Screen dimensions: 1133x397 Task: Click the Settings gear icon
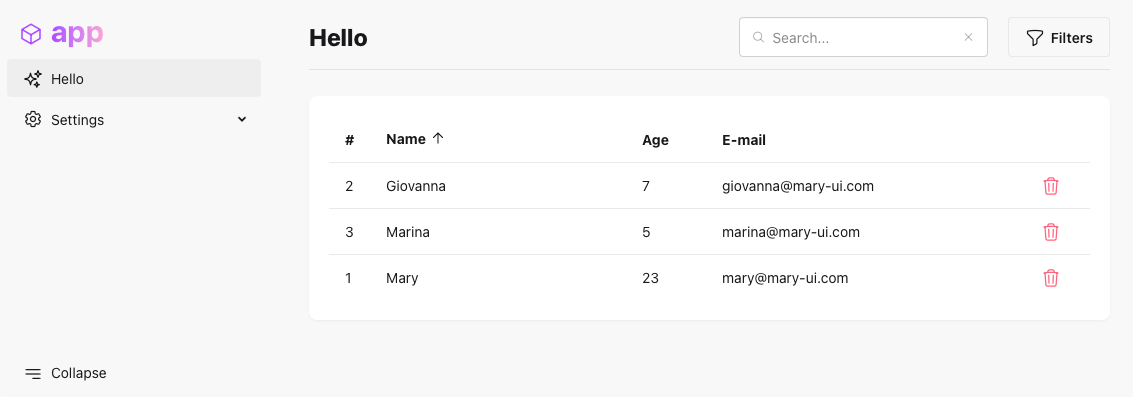(x=33, y=119)
